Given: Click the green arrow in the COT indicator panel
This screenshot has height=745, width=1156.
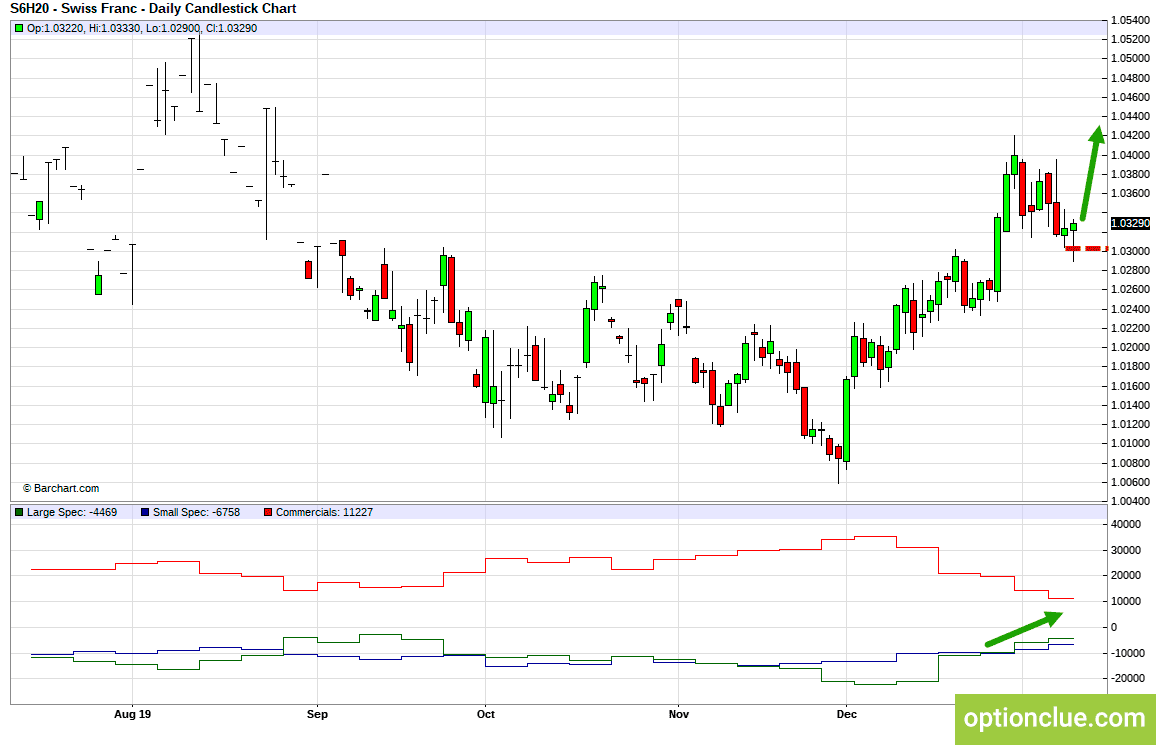Looking at the screenshot, I should [x=1024, y=629].
